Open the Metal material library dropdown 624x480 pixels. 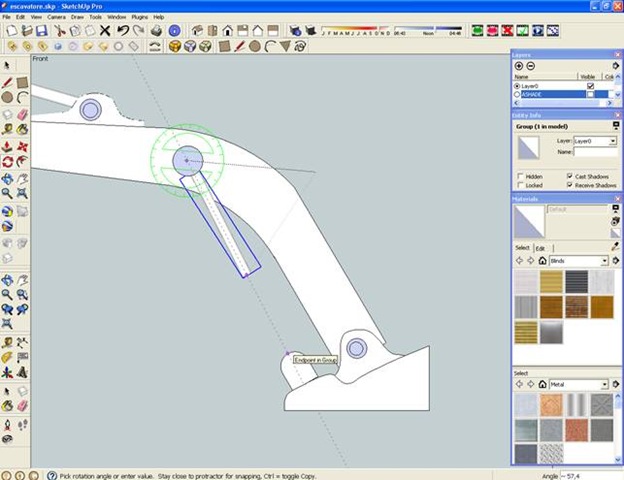[604, 384]
